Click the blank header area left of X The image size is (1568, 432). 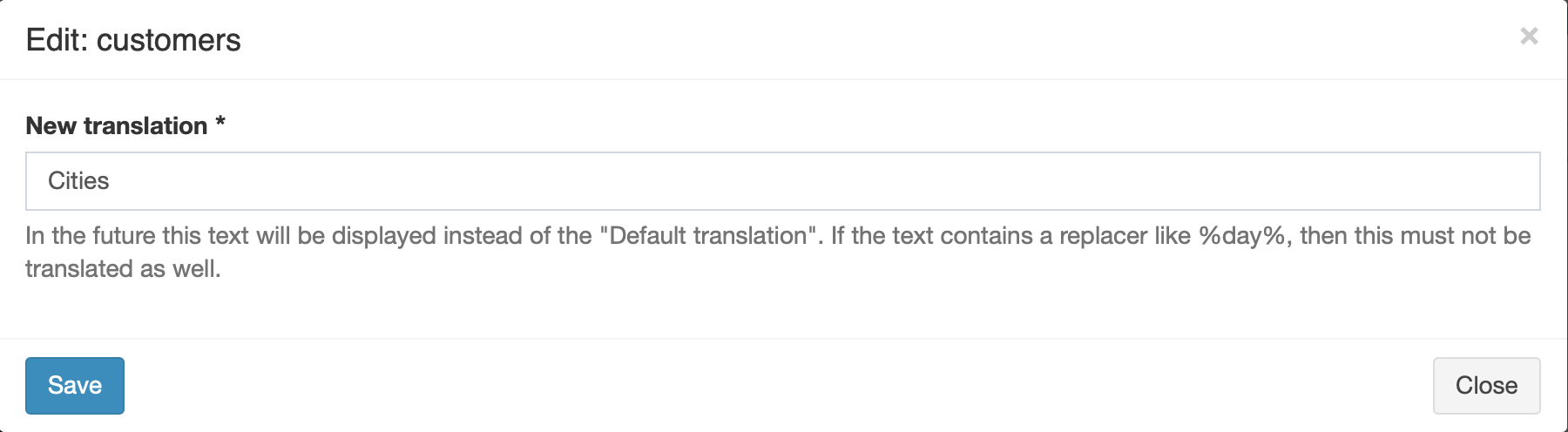pos(871,40)
